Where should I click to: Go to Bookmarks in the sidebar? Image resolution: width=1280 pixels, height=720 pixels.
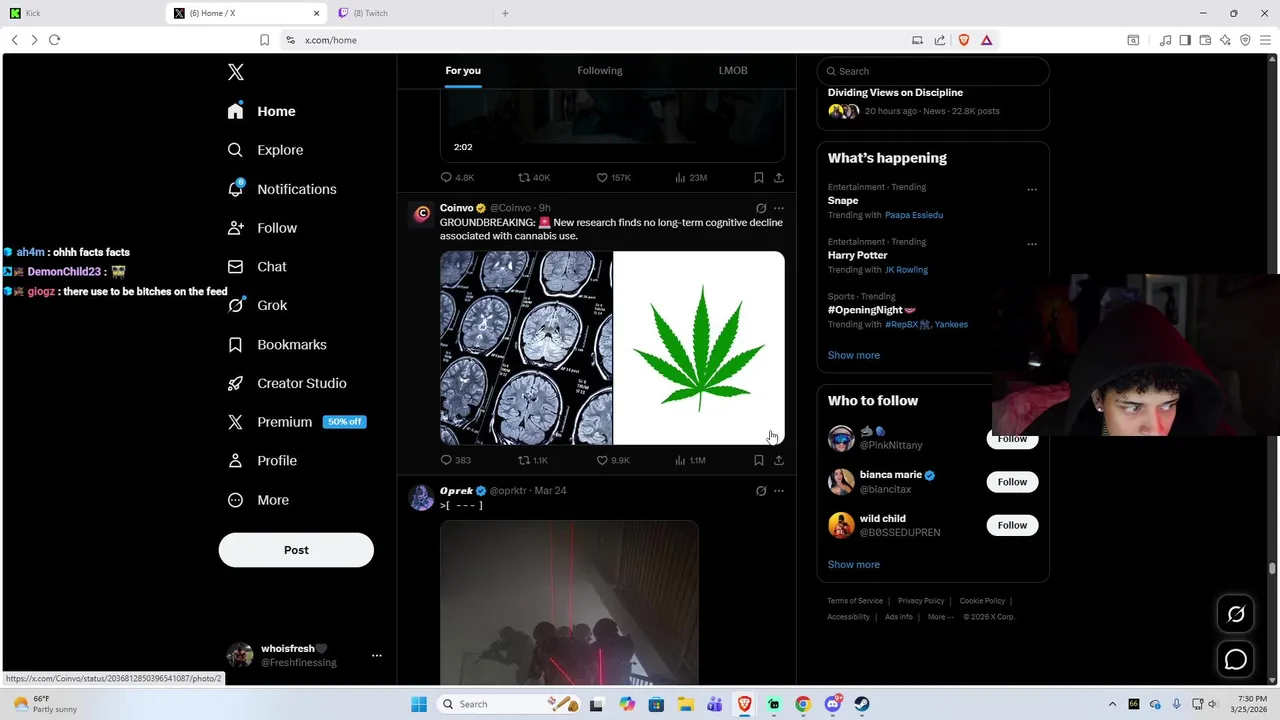point(277,344)
